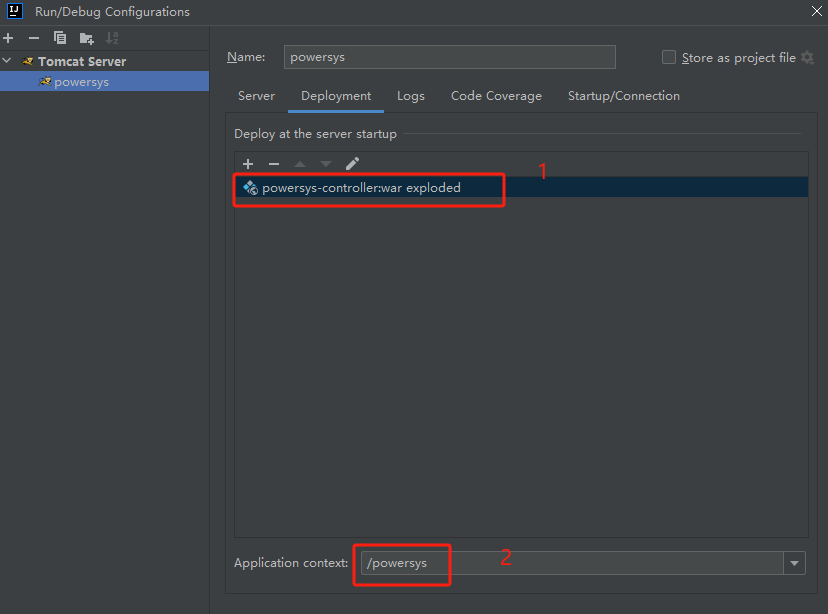The width and height of the screenshot is (828, 614).
Task: Edit the selected artifact with pencil icon
Action: tap(352, 164)
